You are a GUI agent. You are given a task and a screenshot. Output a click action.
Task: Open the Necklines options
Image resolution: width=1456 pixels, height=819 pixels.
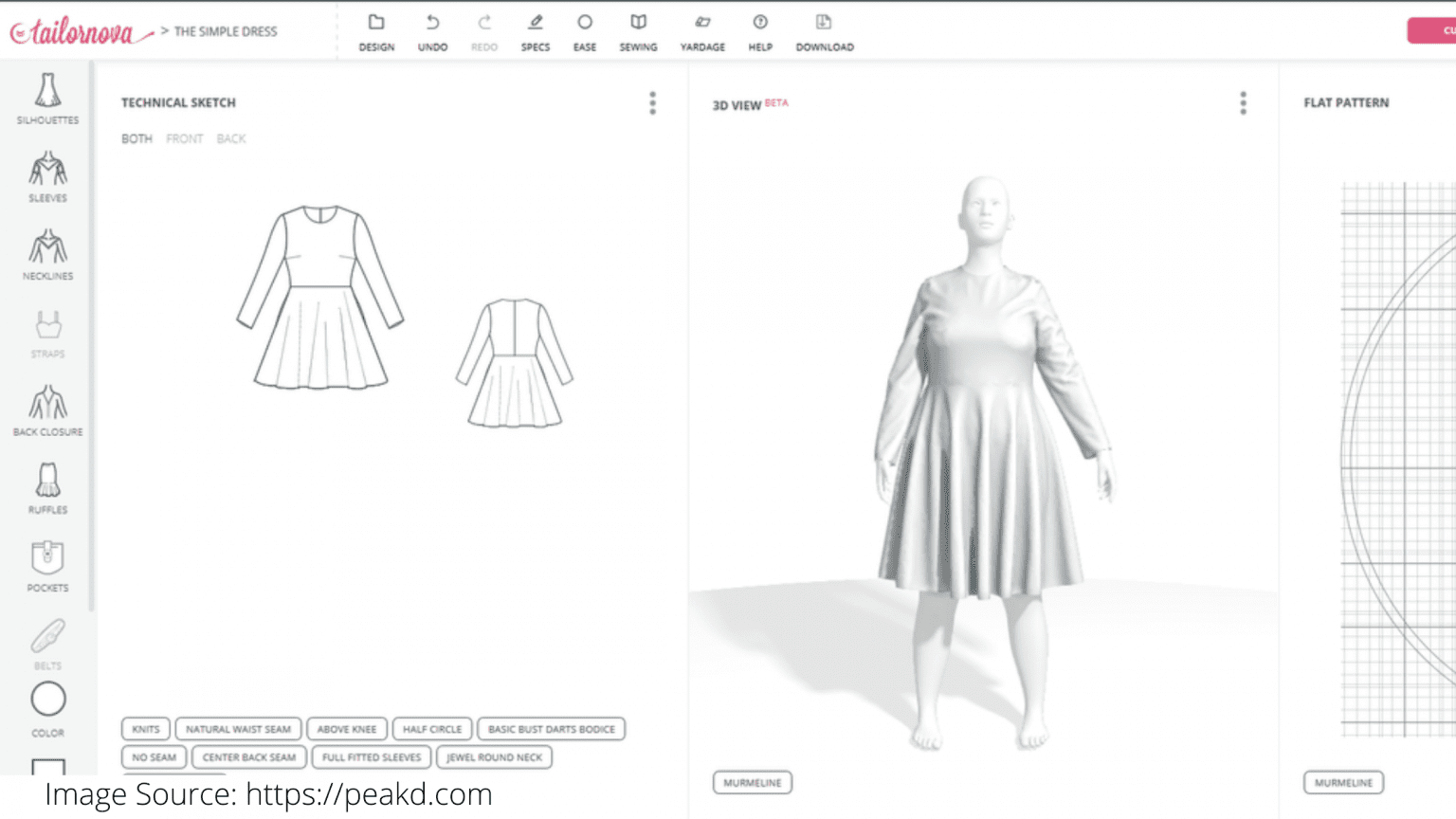47,254
